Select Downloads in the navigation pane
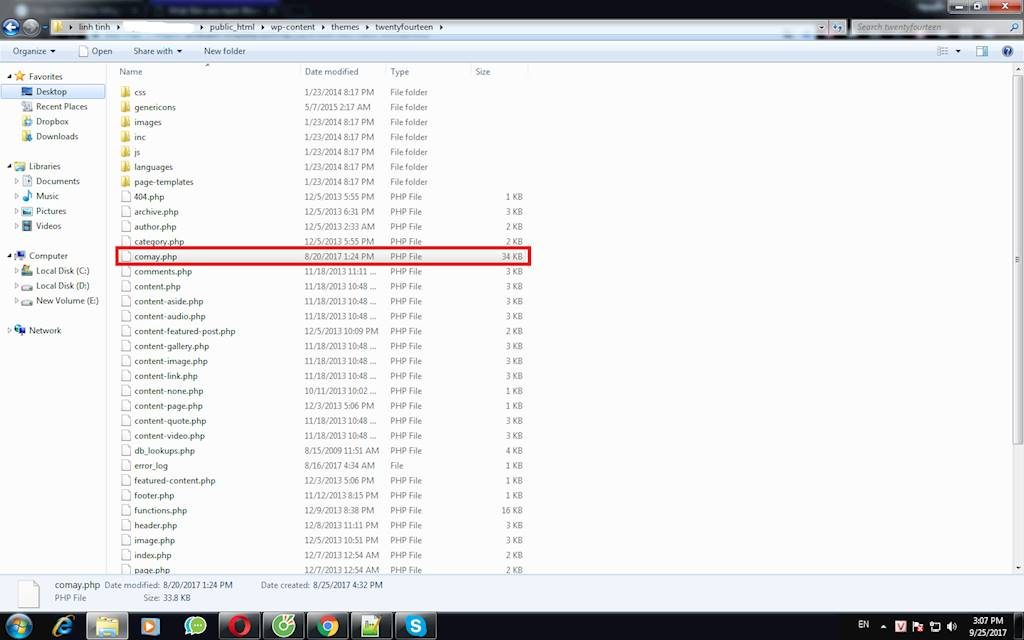1024x640 pixels. point(57,136)
